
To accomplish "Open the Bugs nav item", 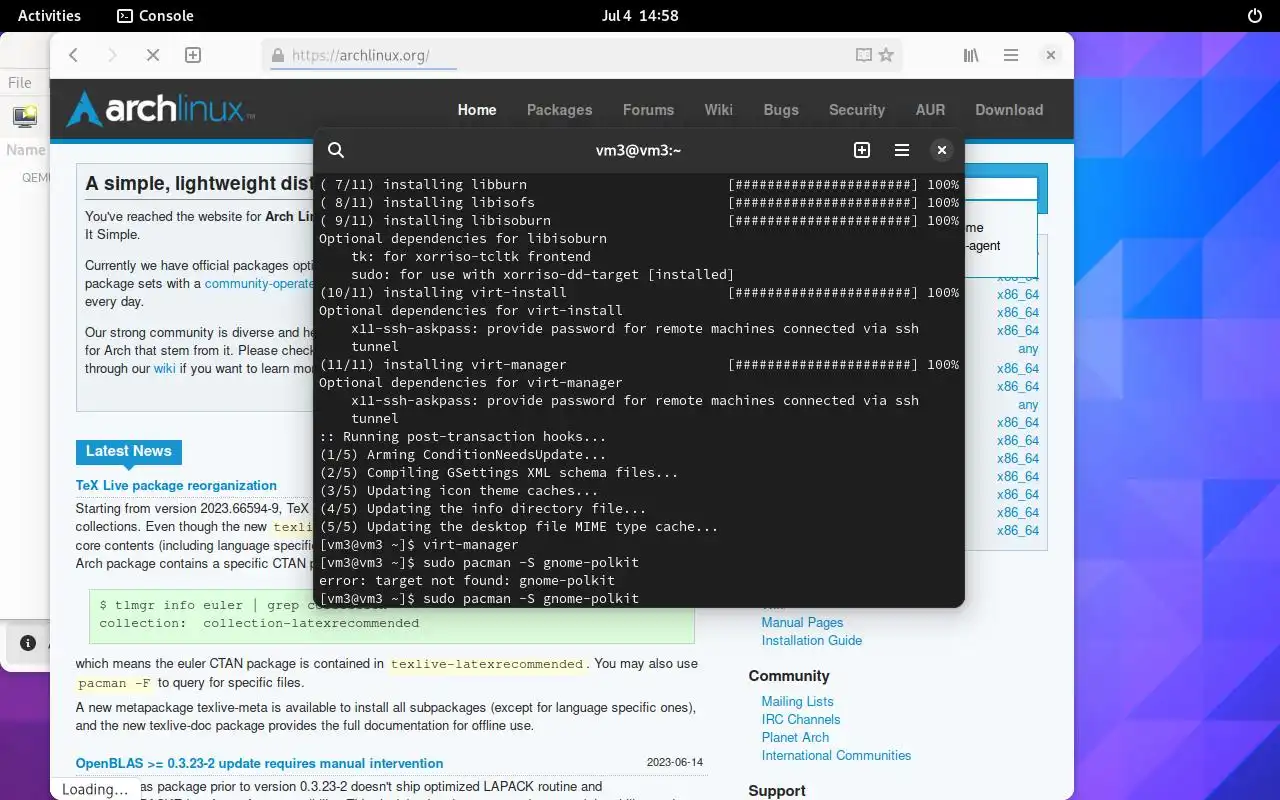I will click(781, 110).
